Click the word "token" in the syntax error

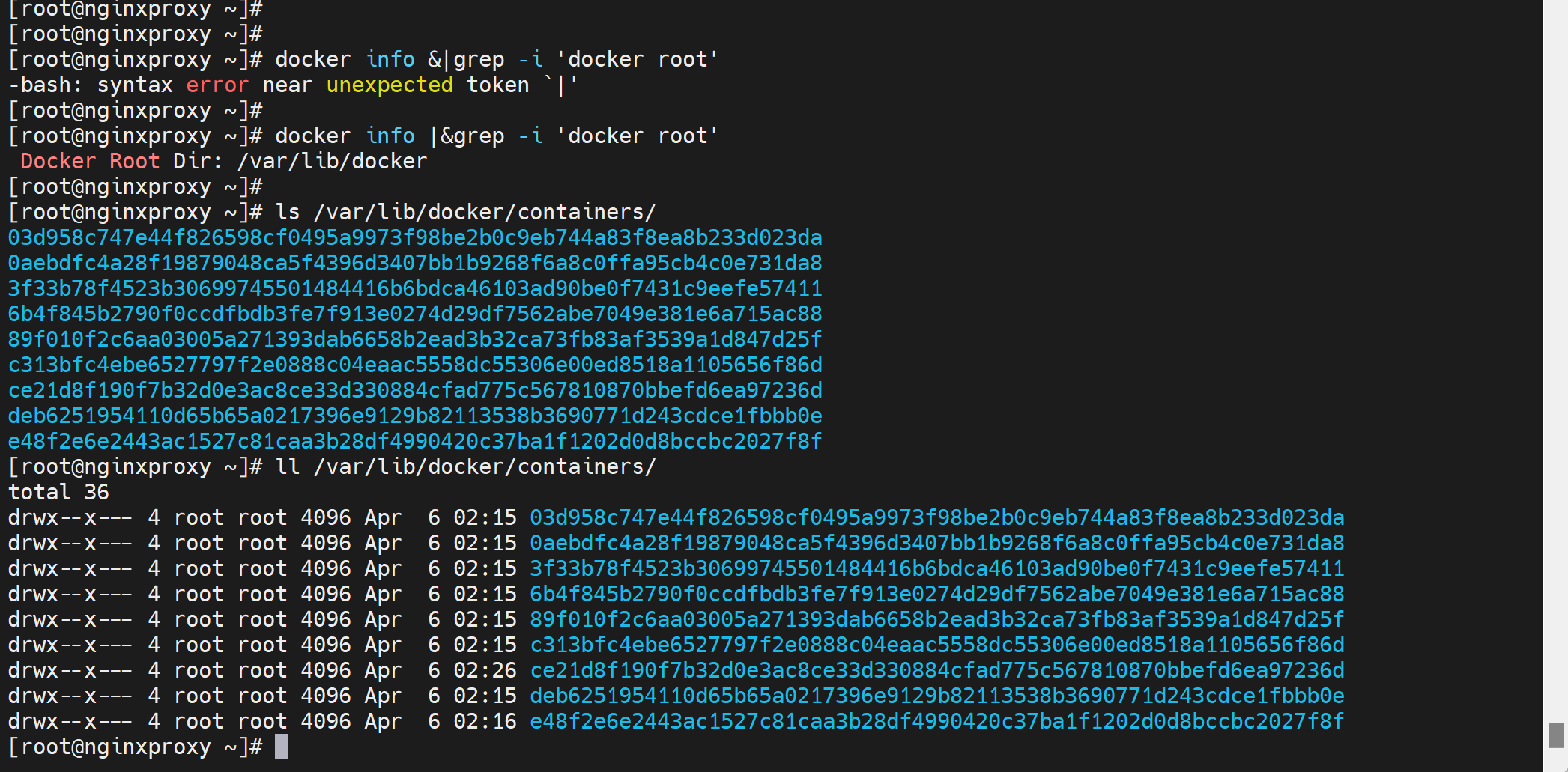[497, 85]
